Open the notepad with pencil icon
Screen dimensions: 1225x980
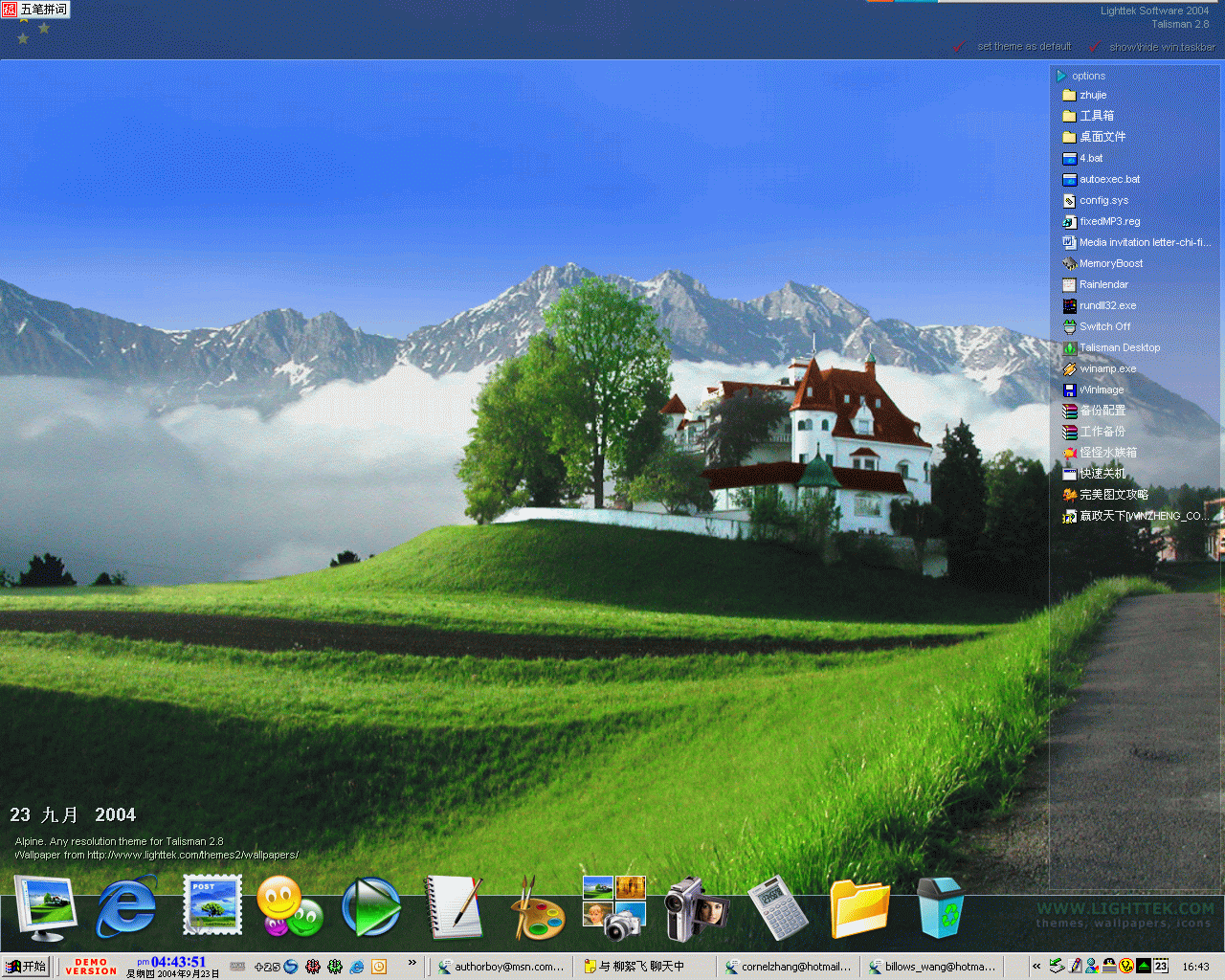[455, 907]
